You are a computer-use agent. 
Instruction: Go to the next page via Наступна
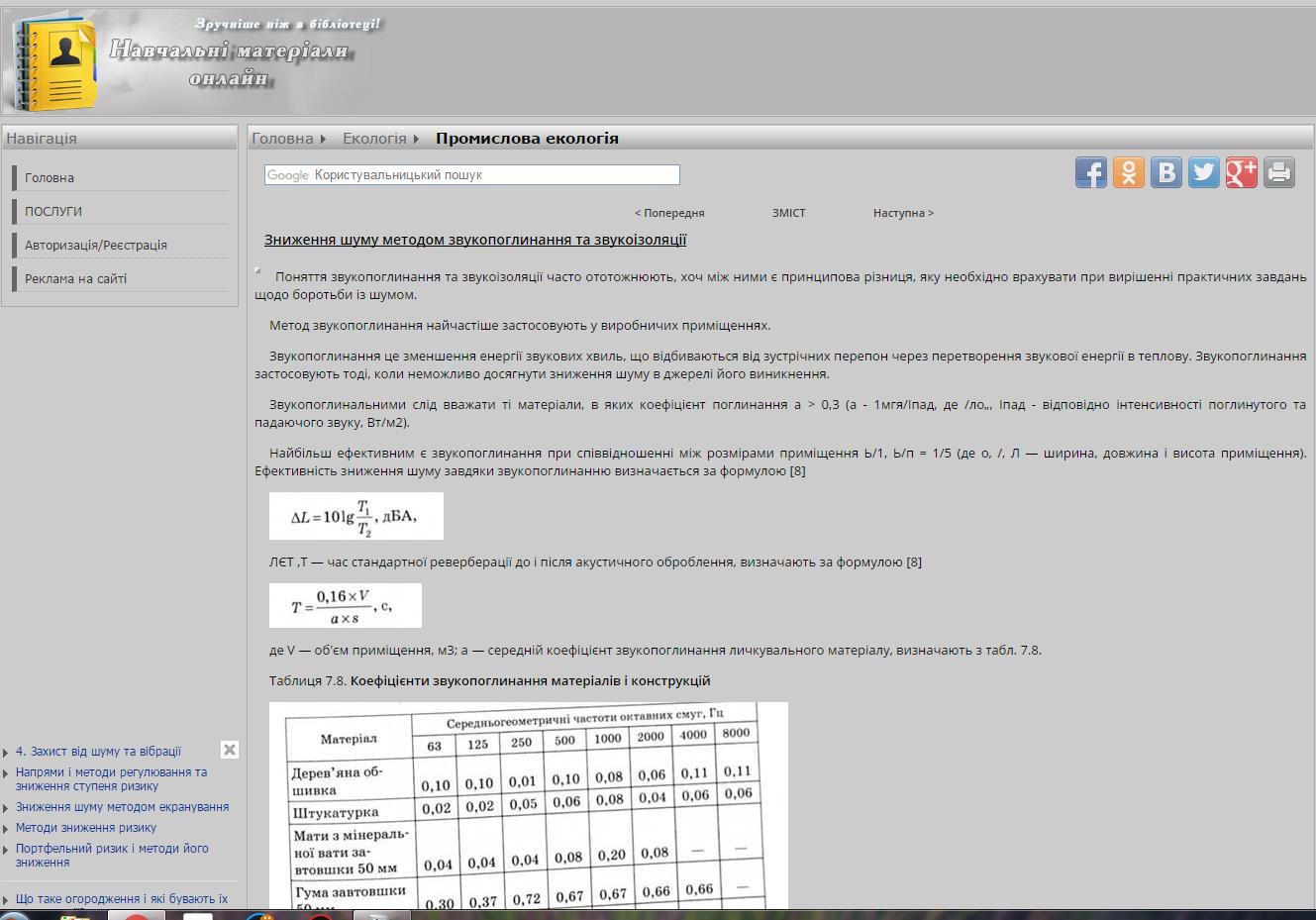[x=903, y=213]
